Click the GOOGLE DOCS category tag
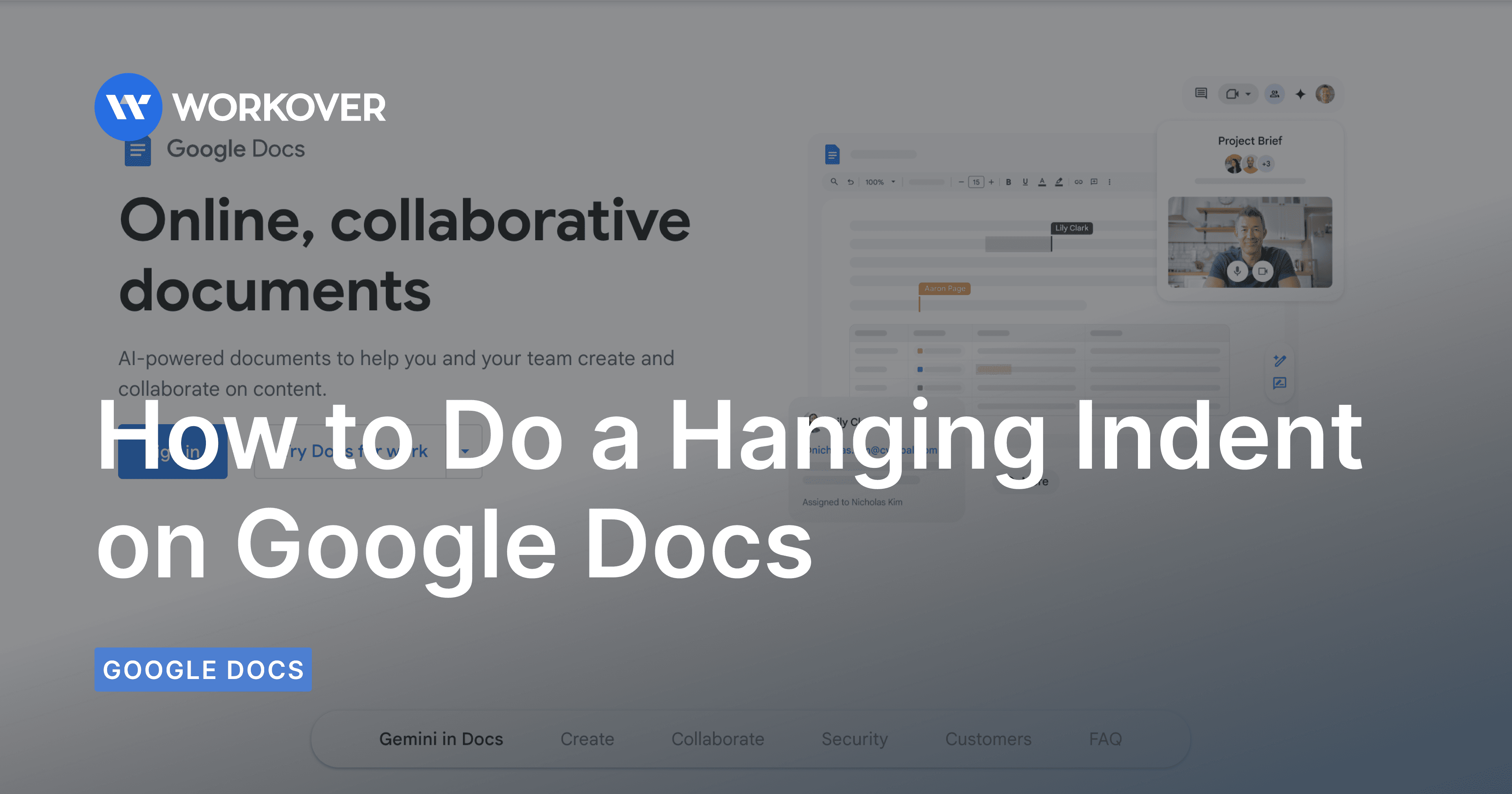The image size is (1512, 794). [x=203, y=670]
